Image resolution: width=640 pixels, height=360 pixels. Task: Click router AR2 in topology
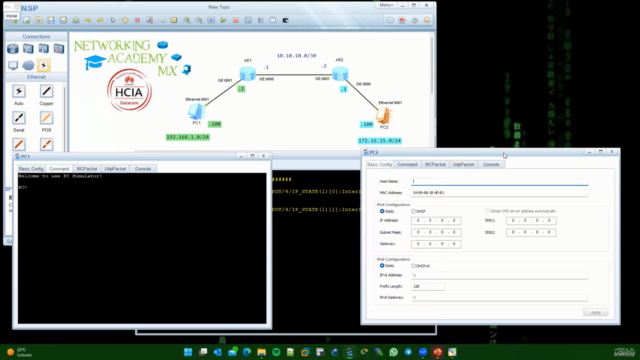pos(340,74)
